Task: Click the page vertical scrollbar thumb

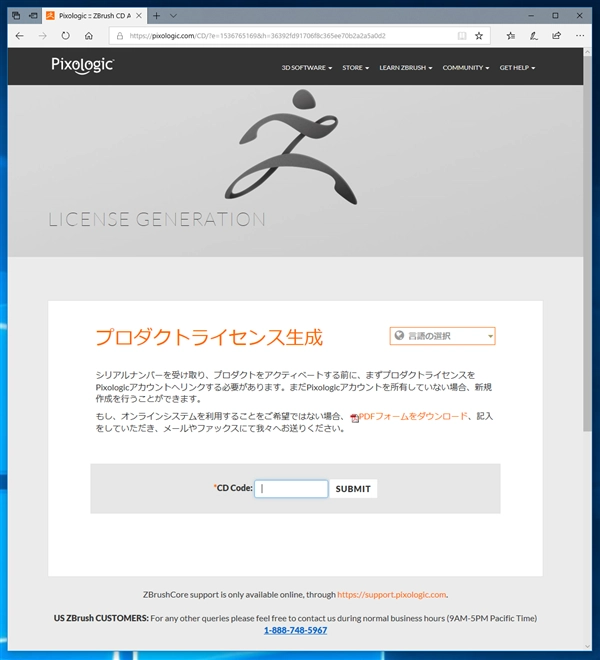Action: click(587, 244)
